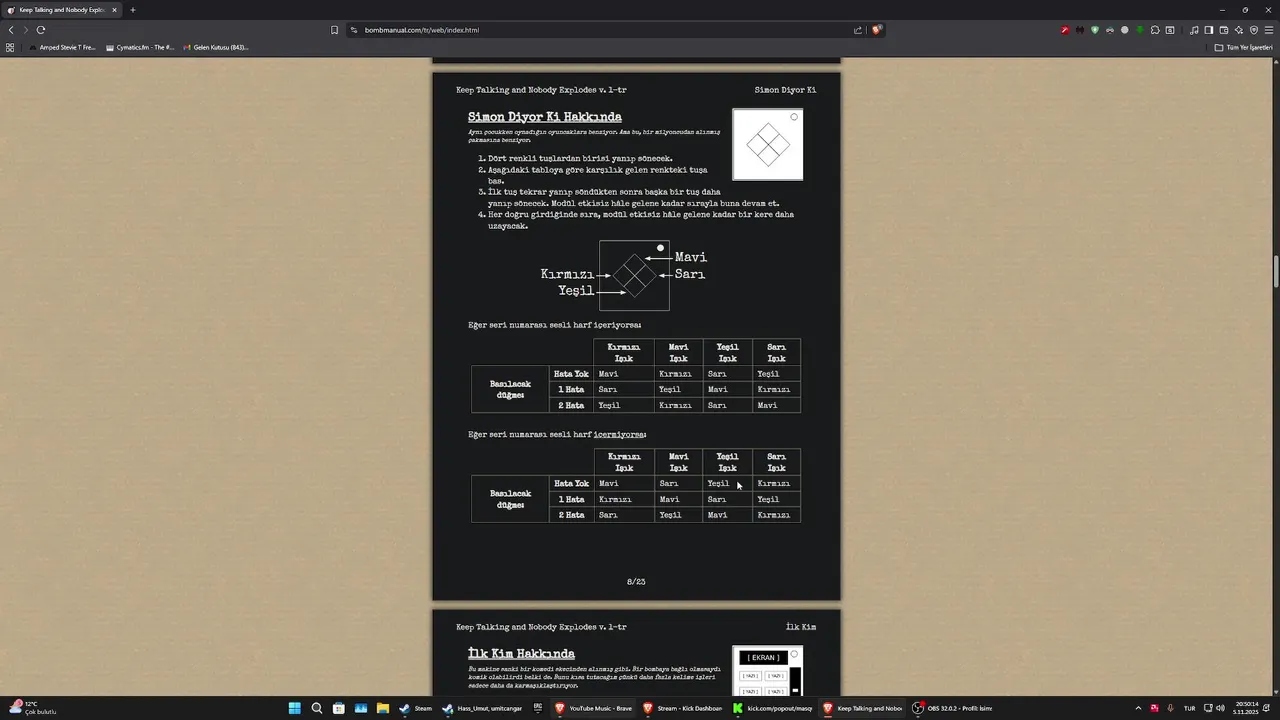The width and height of the screenshot is (1280, 720).
Task: Open Gelen Kutusu (843) bookmark
Action: [x=216, y=47]
